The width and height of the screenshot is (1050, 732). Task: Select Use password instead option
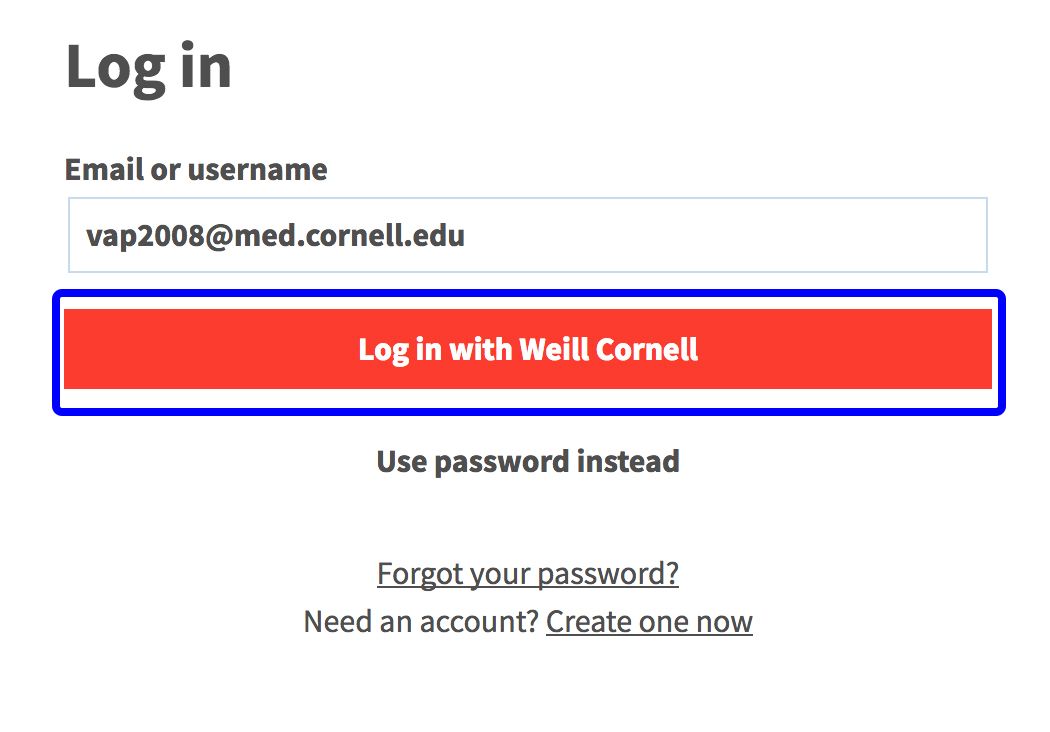coord(527,461)
